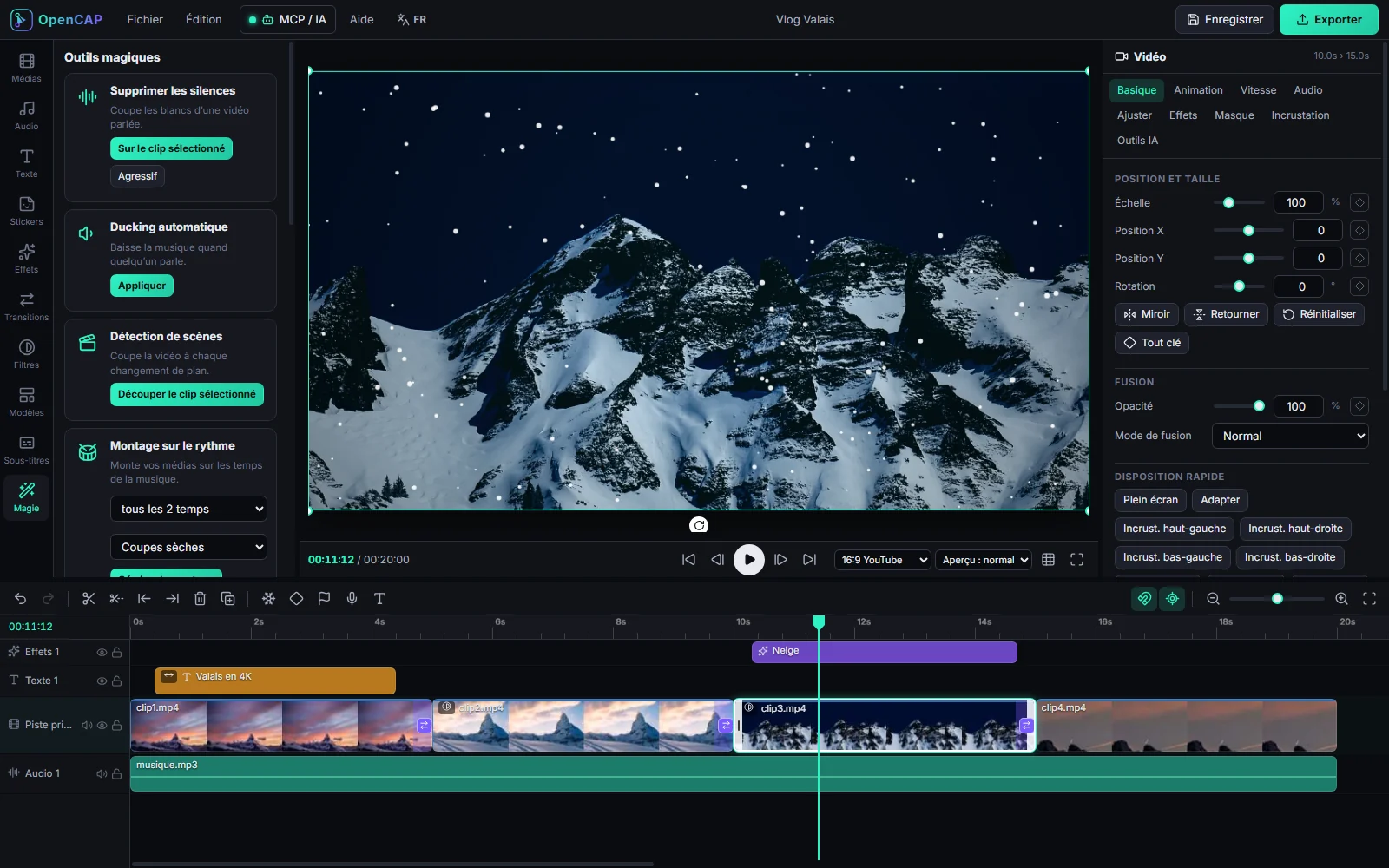Toggle the Opacité keyframe diamond
The width and height of the screenshot is (1389, 868).
1359,406
